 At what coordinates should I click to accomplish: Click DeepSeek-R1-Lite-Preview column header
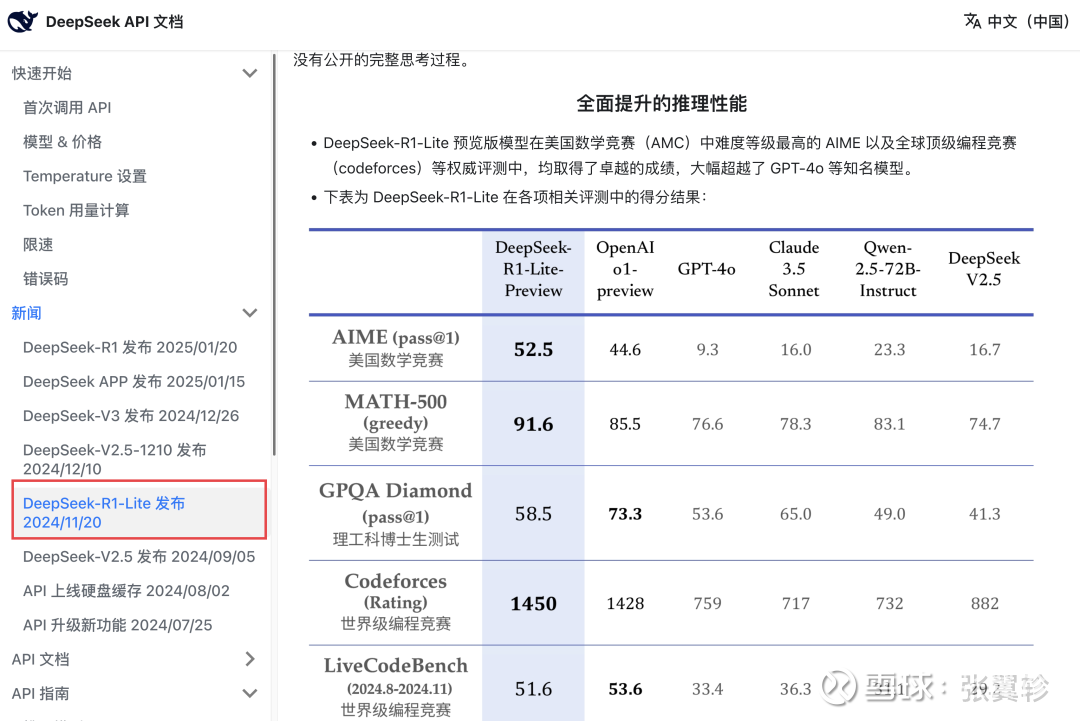(x=533, y=269)
